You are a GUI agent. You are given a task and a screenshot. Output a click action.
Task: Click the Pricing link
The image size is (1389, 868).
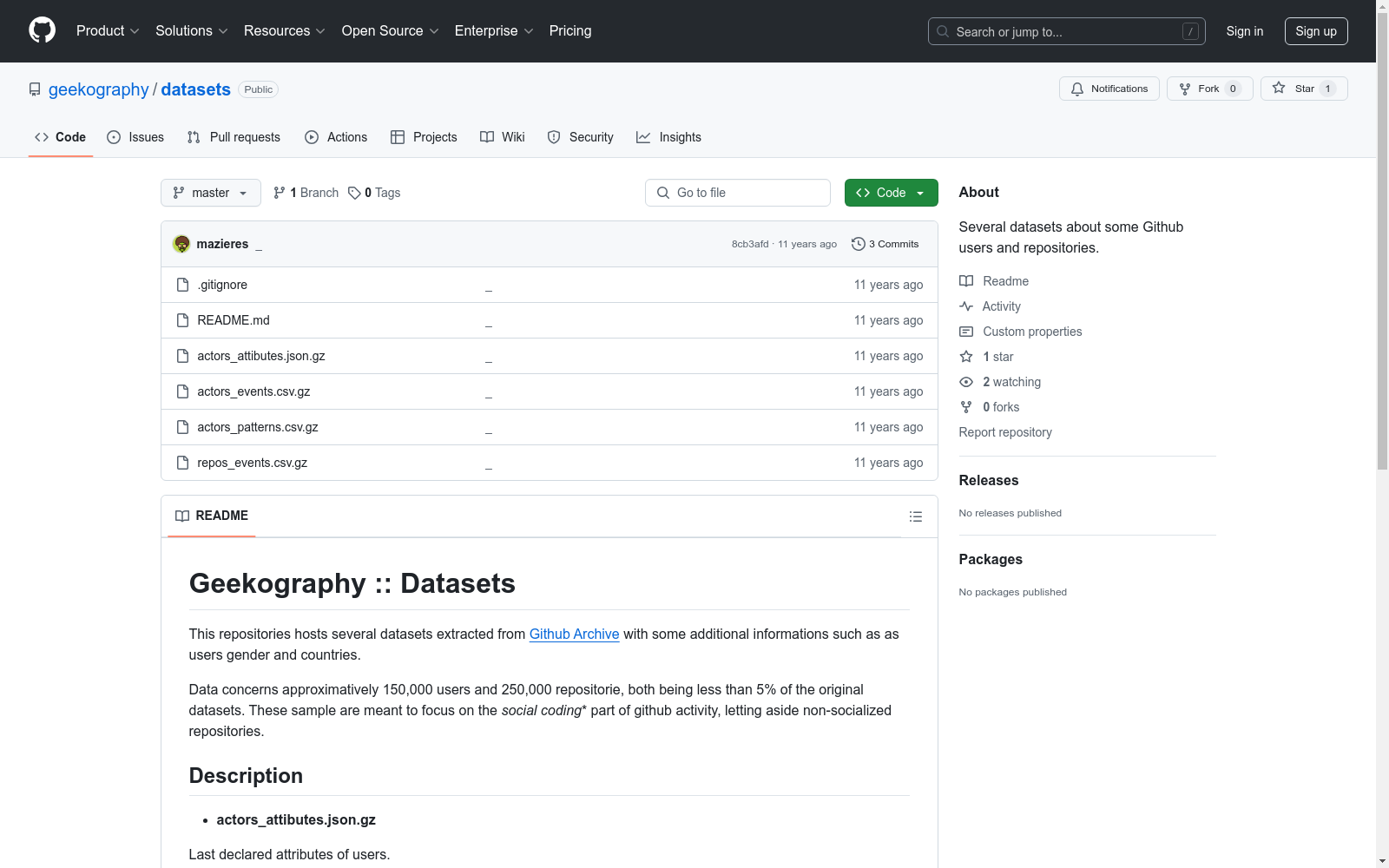pos(570,30)
